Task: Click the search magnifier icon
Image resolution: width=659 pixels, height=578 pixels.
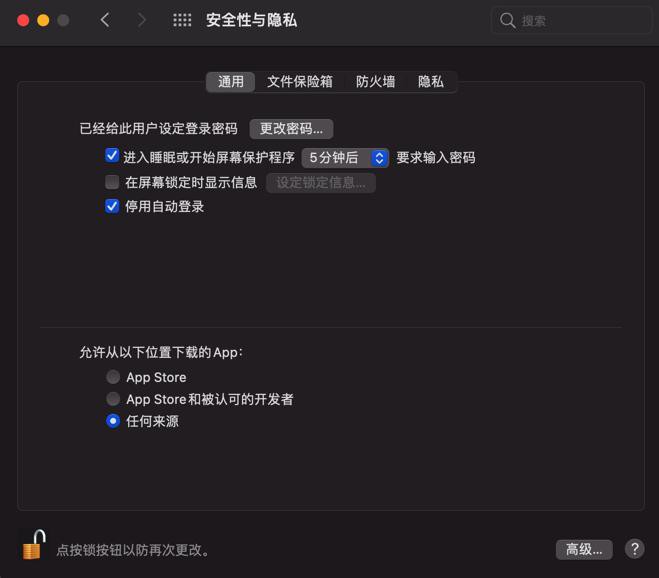Action: click(x=507, y=20)
